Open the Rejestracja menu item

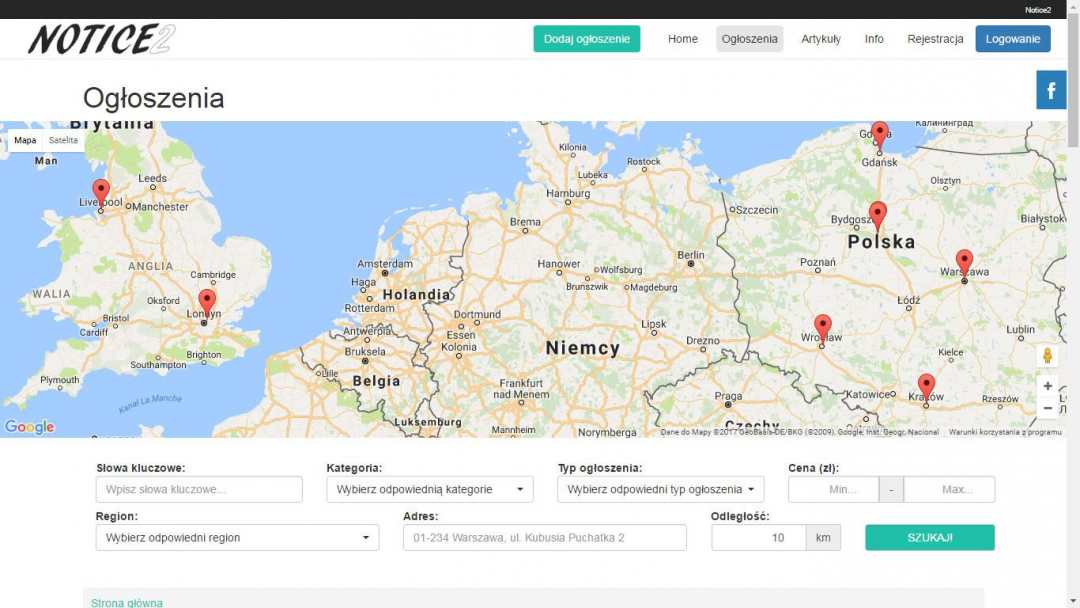(x=935, y=39)
